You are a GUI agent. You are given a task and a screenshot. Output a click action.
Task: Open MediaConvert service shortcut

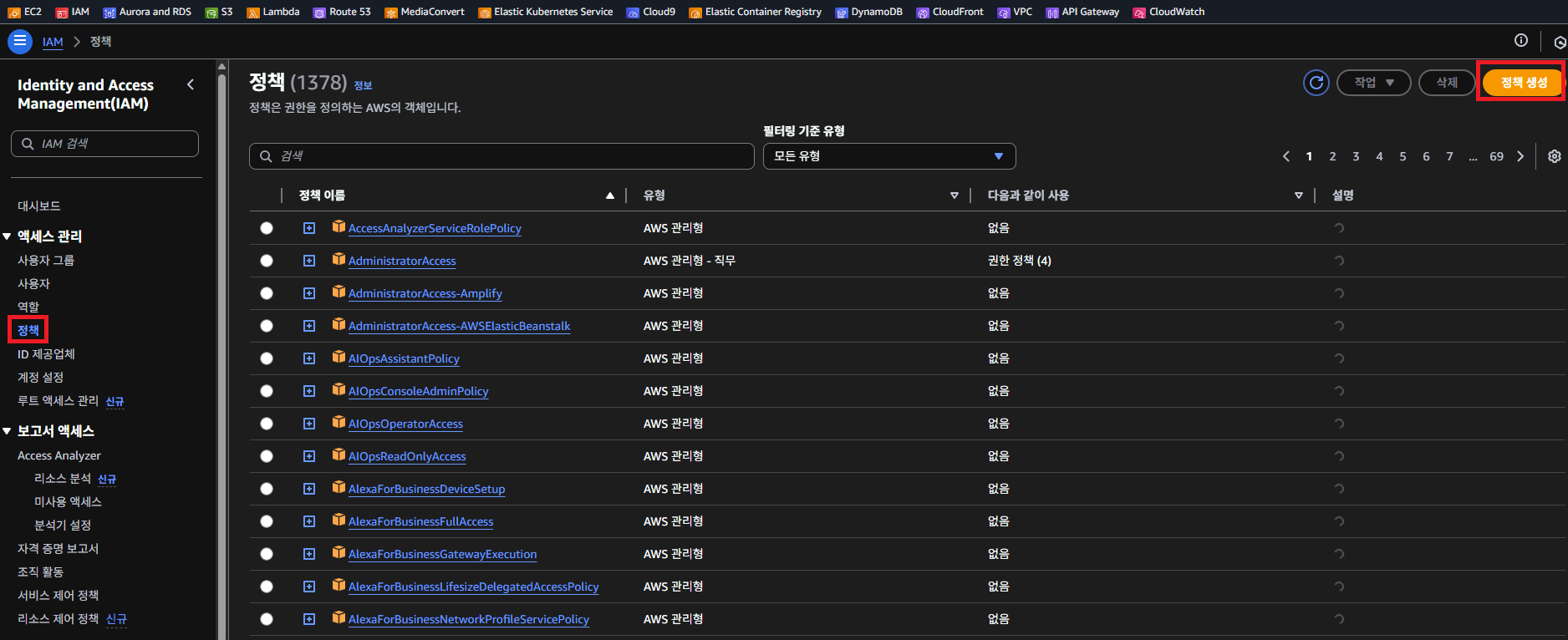[425, 12]
